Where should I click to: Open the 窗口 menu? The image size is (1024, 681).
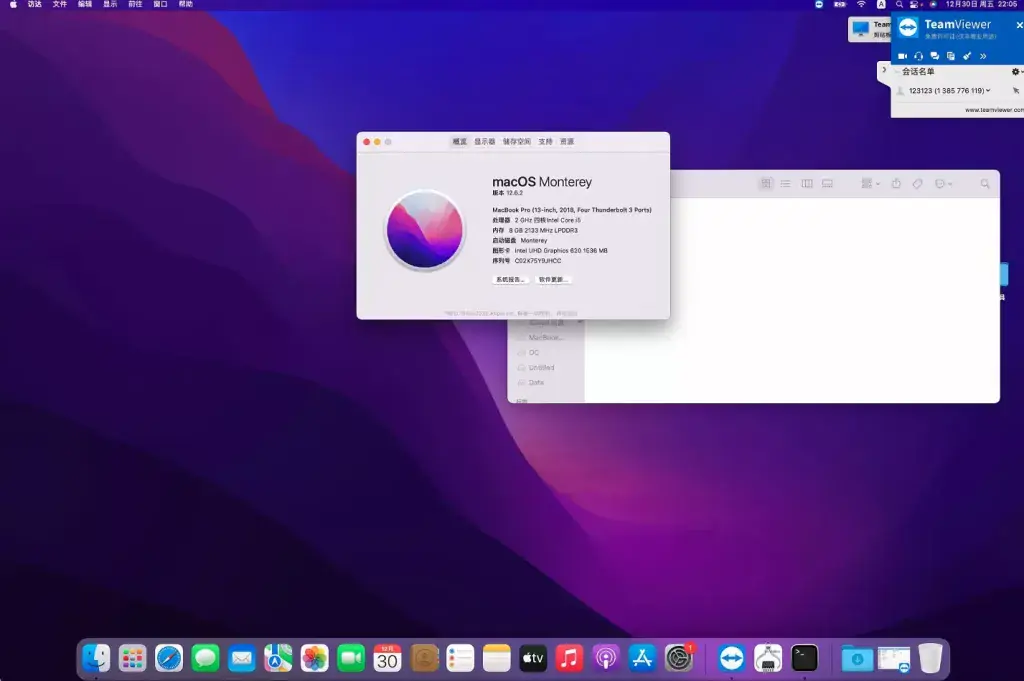coord(161,5)
